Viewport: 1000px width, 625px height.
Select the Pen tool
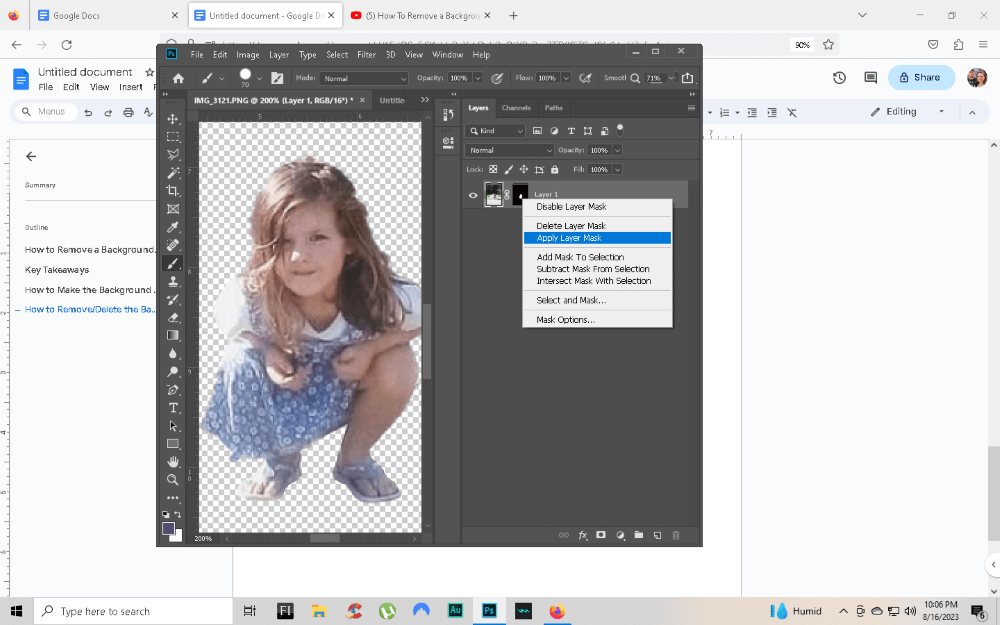[x=173, y=390]
